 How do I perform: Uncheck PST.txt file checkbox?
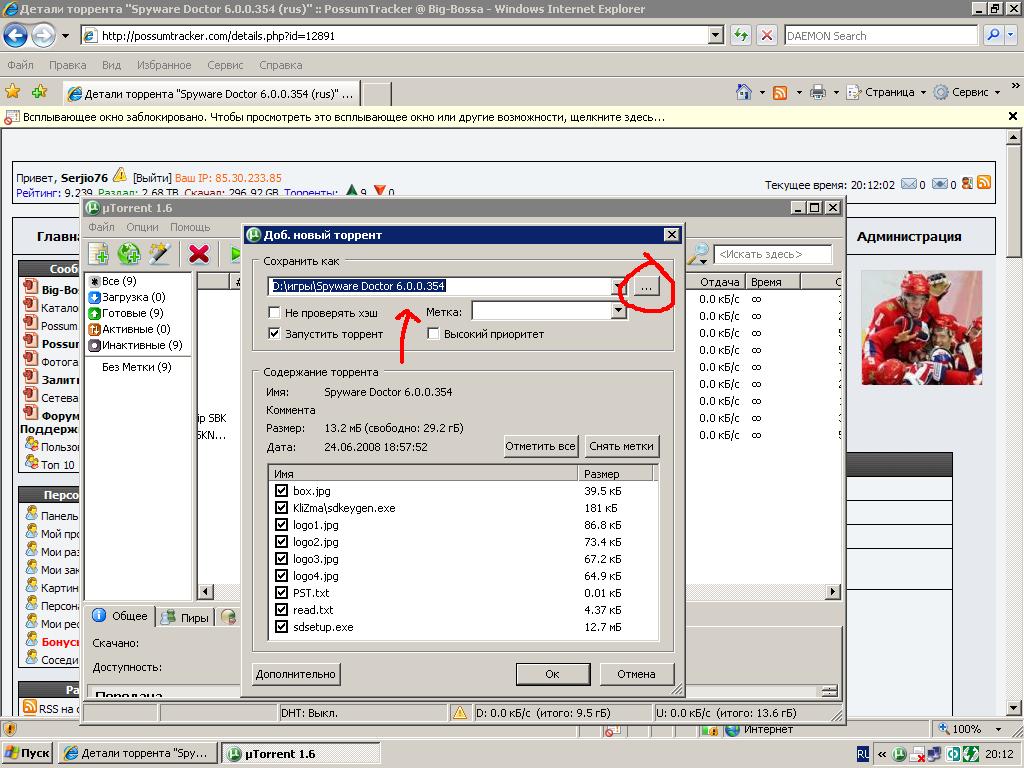coord(281,592)
